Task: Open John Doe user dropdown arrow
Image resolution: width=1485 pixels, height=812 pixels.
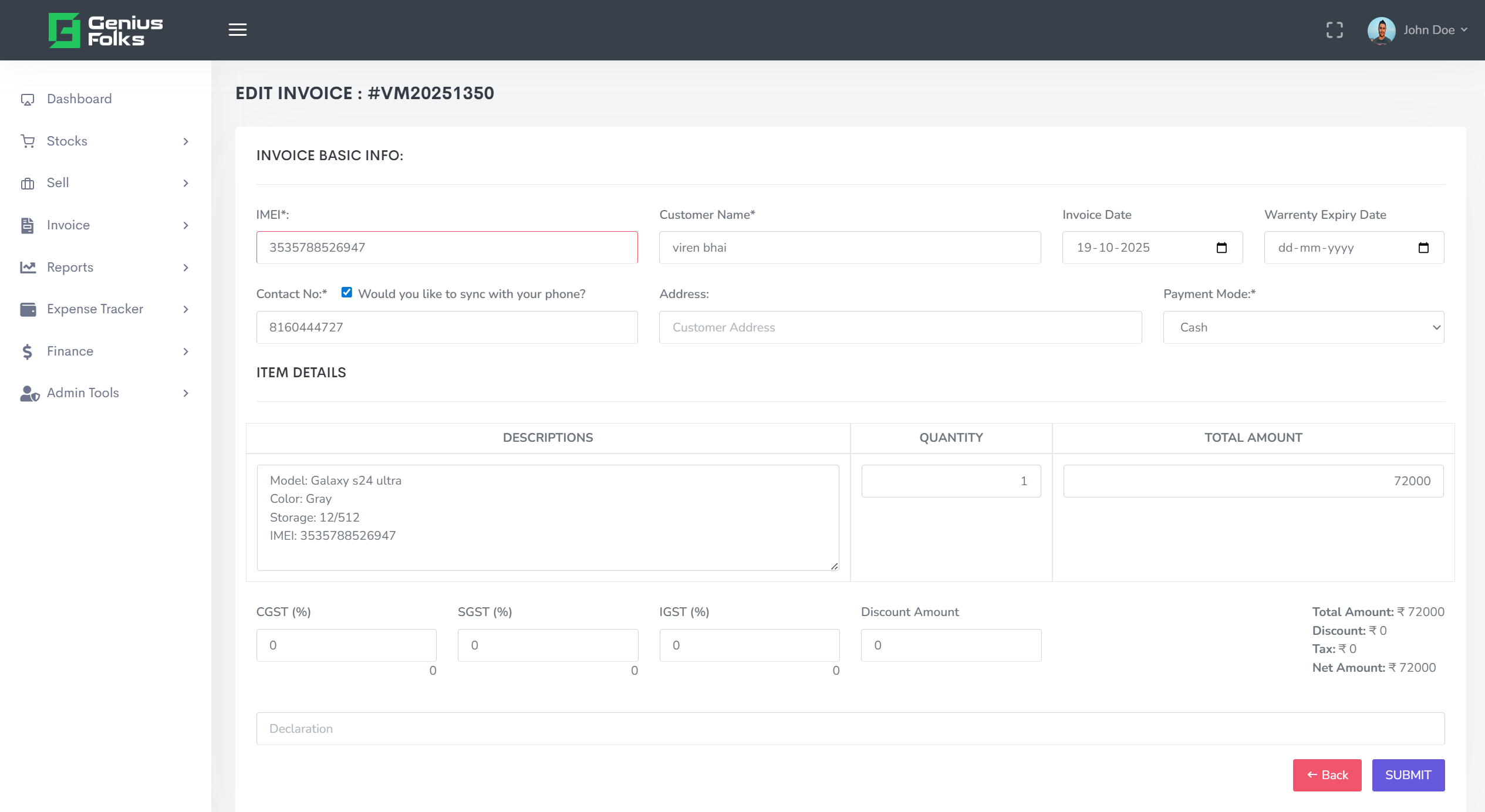Action: pyautogui.click(x=1464, y=30)
